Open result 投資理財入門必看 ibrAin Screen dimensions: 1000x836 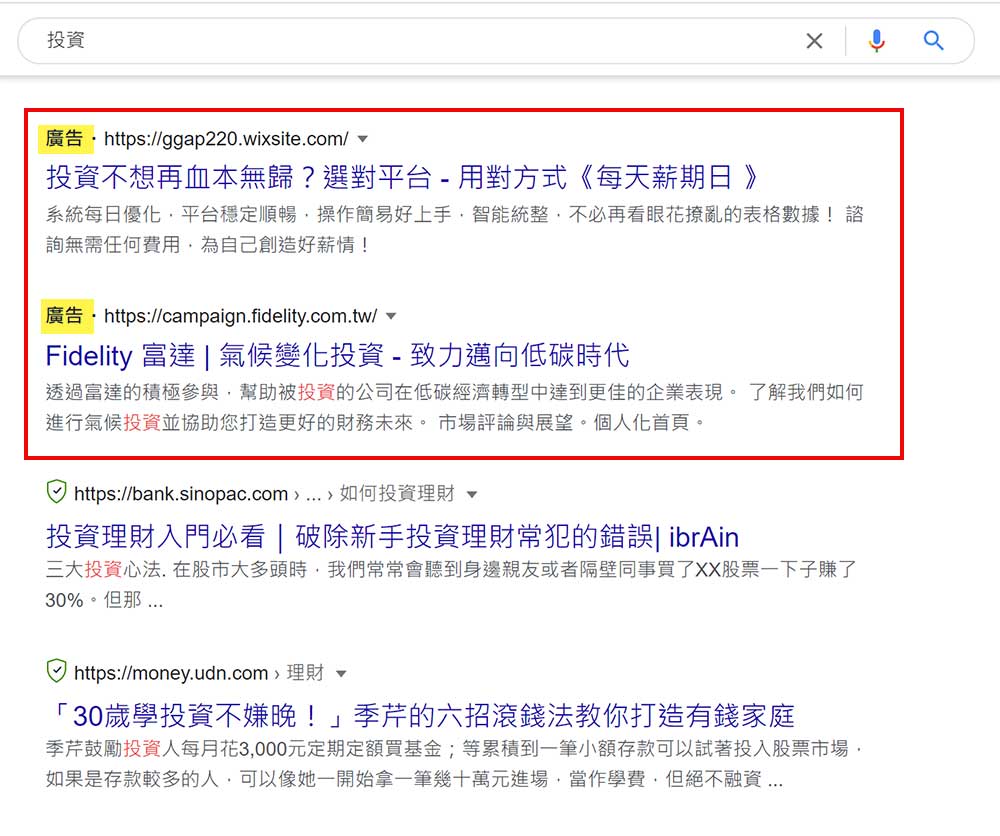tap(392, 537)
